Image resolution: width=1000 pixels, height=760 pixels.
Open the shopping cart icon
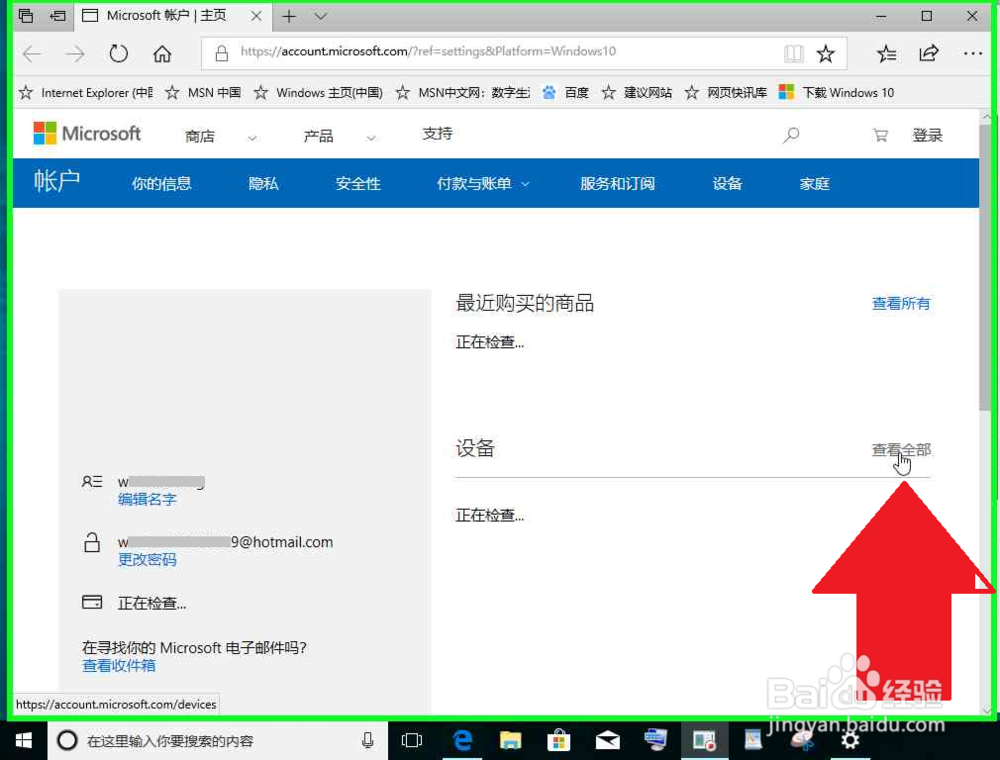coord(881,135)
